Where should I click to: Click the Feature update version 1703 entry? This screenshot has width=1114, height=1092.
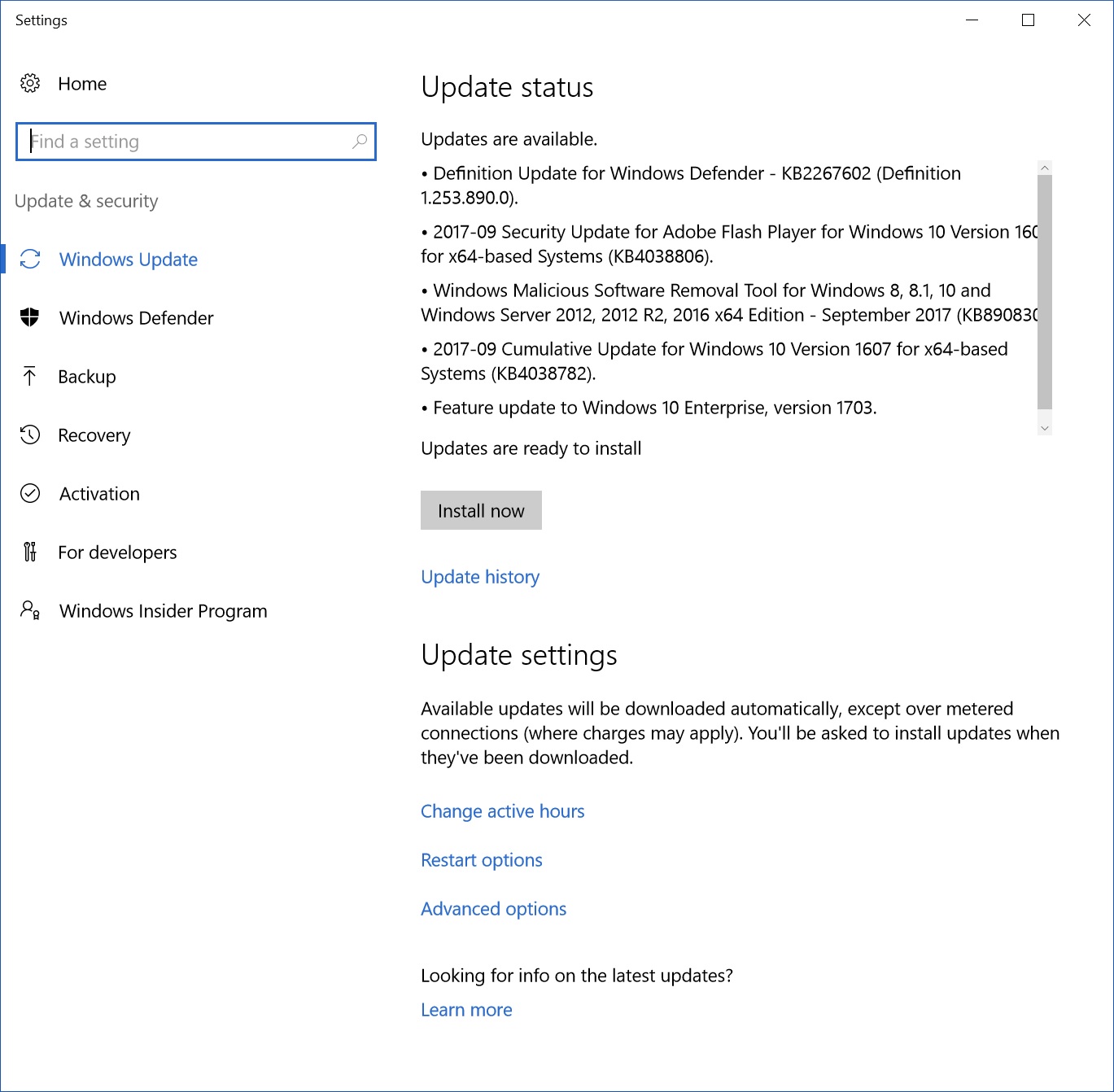click(x=649, y=408)
